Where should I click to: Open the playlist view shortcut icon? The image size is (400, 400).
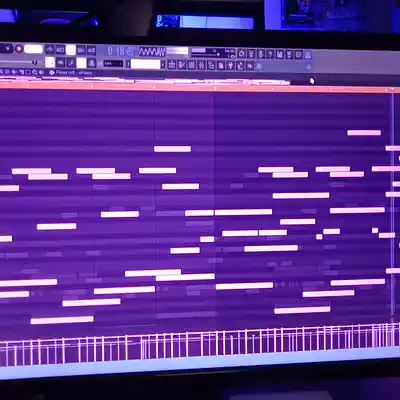(172, 65)
